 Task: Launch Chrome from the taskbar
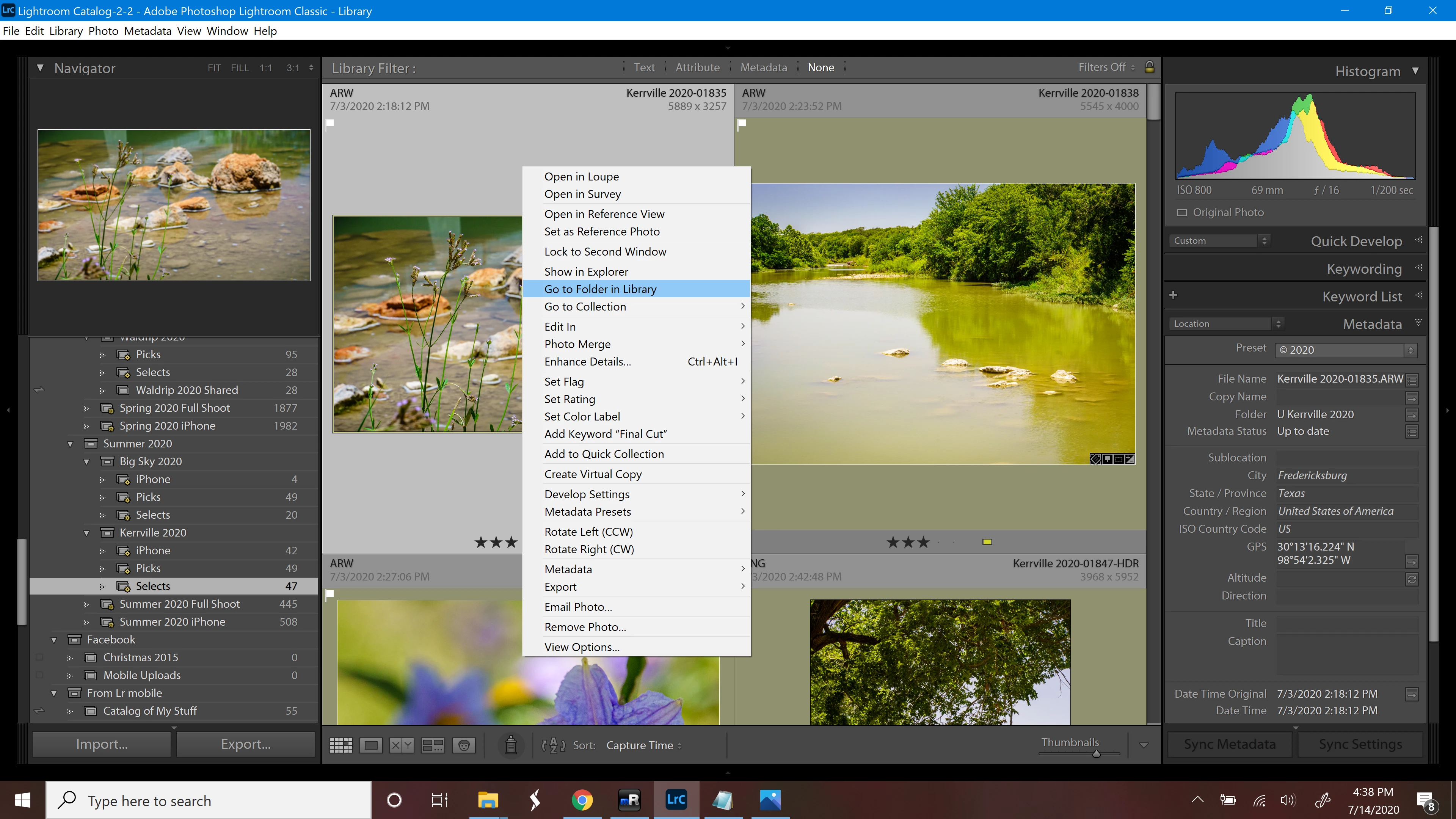click(582, 800)
